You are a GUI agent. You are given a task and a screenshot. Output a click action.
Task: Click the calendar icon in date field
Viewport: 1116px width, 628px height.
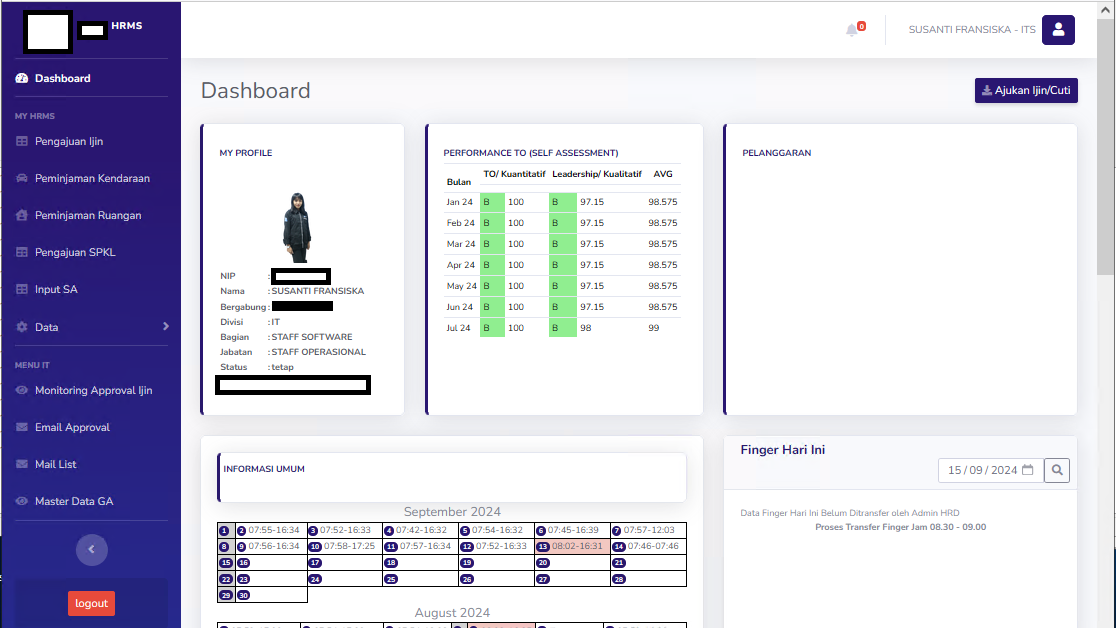coord(1027,470)
